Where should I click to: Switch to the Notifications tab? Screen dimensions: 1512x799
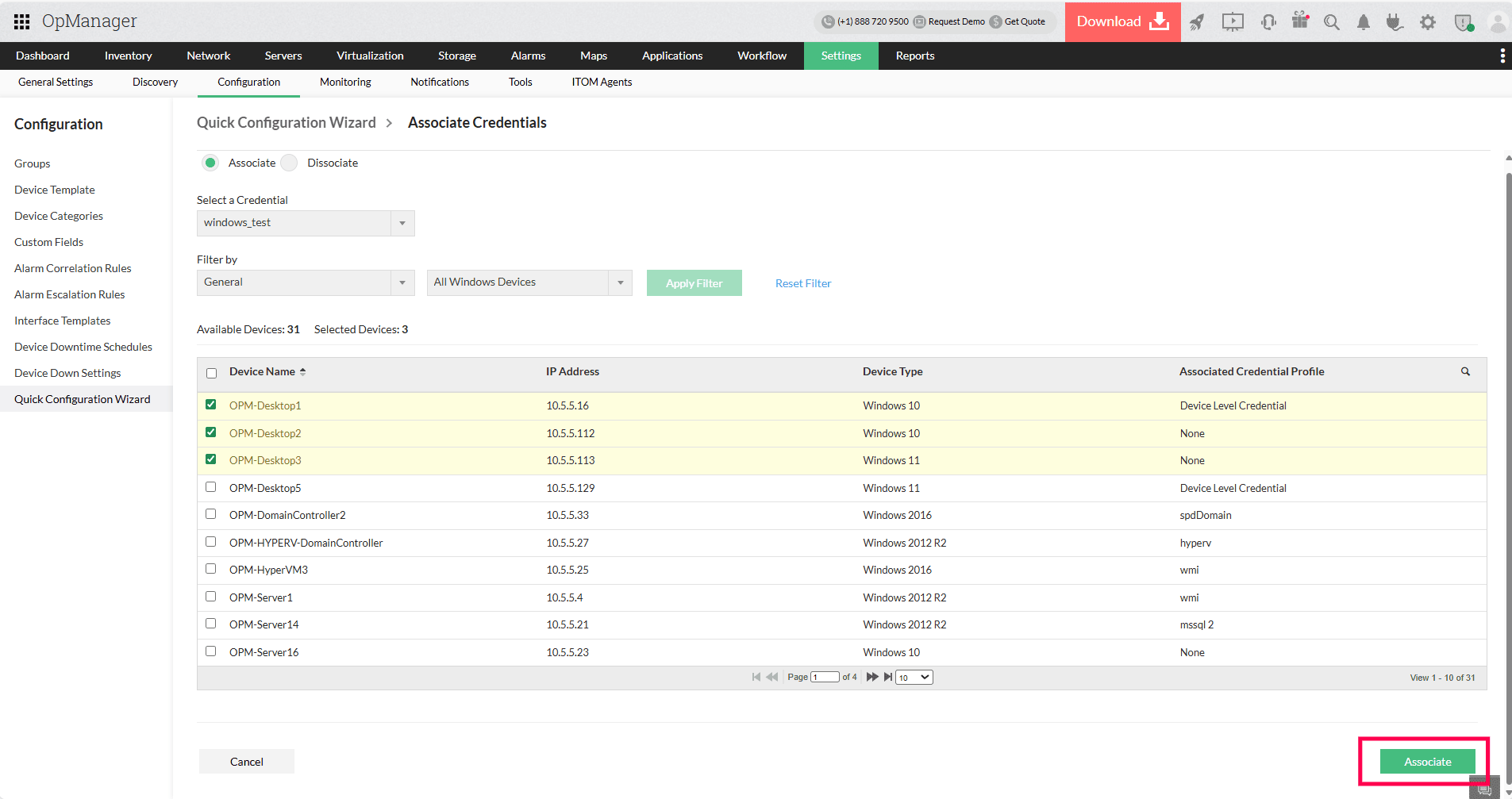pos(439,82)
